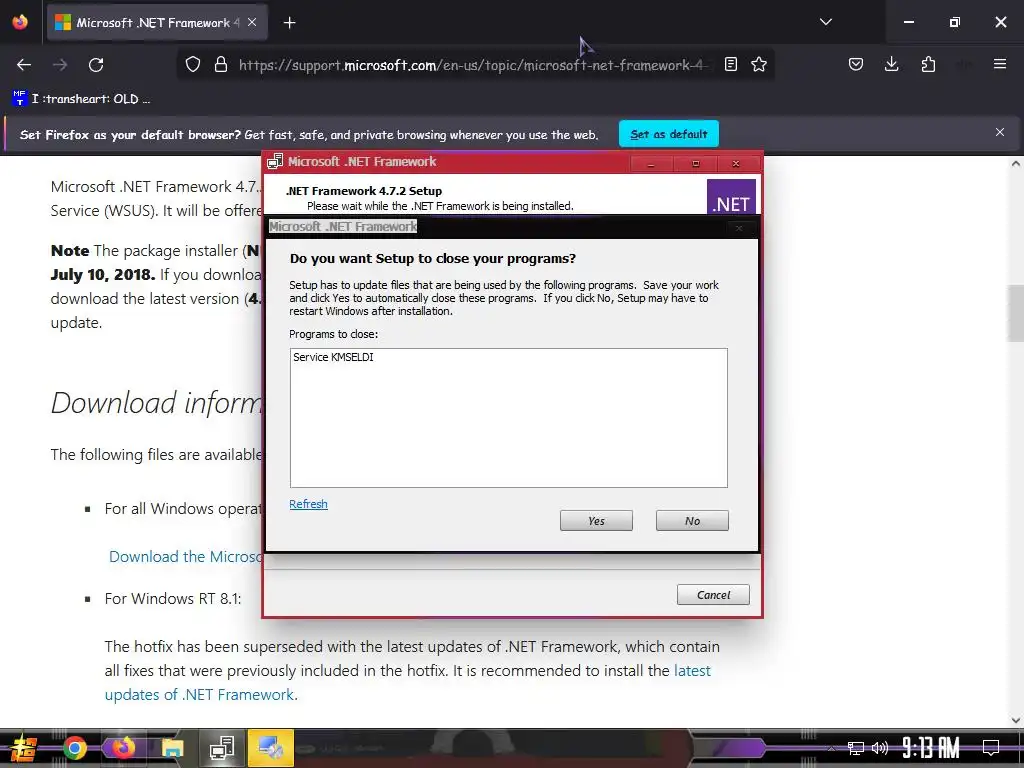Open the Firefox application hamburger menu

(1000, 65)
